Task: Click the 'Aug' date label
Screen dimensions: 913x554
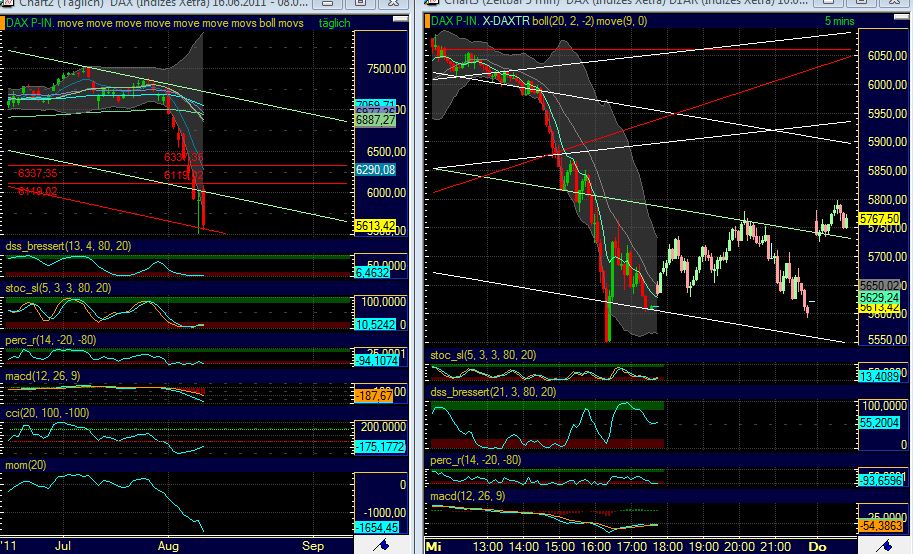Action: (x=168, y=546)
